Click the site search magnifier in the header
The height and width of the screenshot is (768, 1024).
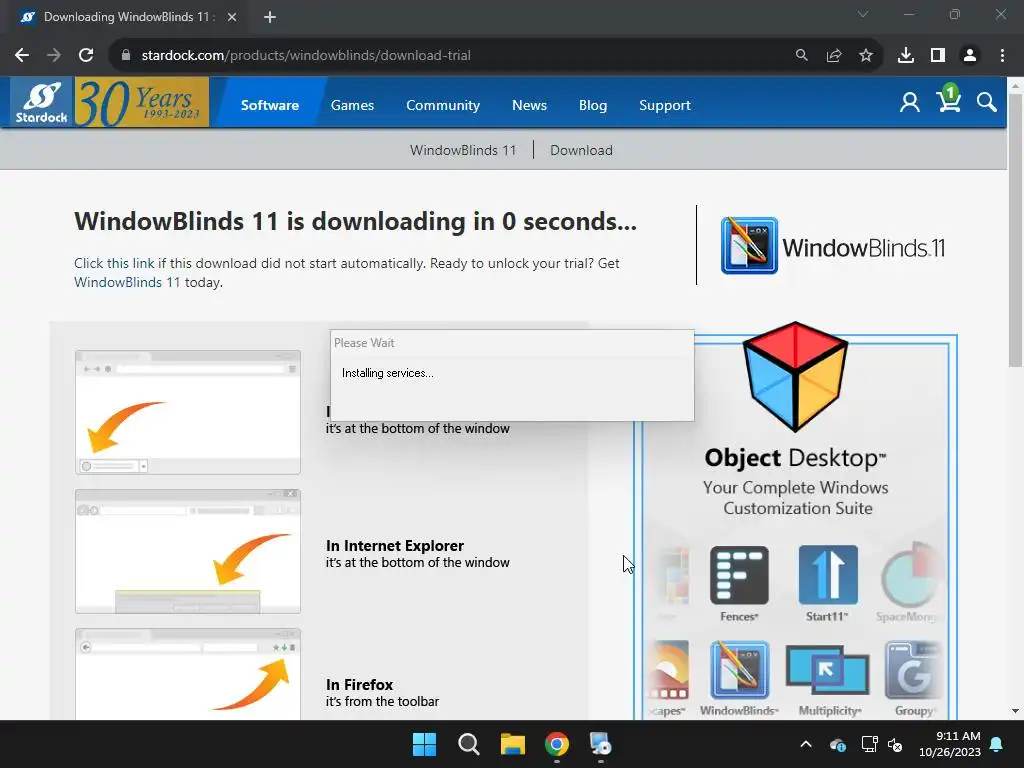coord(986,103)
